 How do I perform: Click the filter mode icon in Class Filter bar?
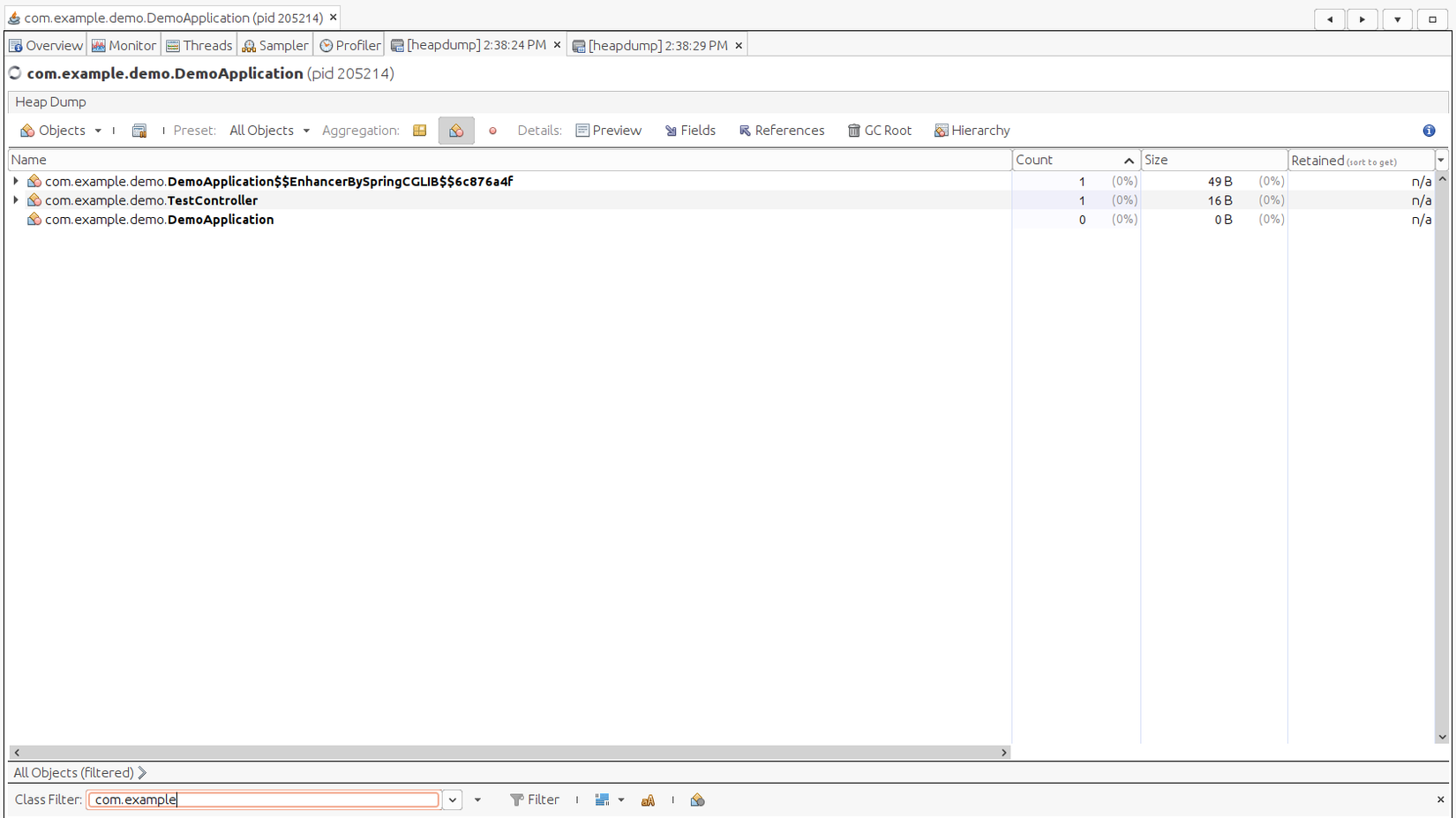[x=602, y=799]
